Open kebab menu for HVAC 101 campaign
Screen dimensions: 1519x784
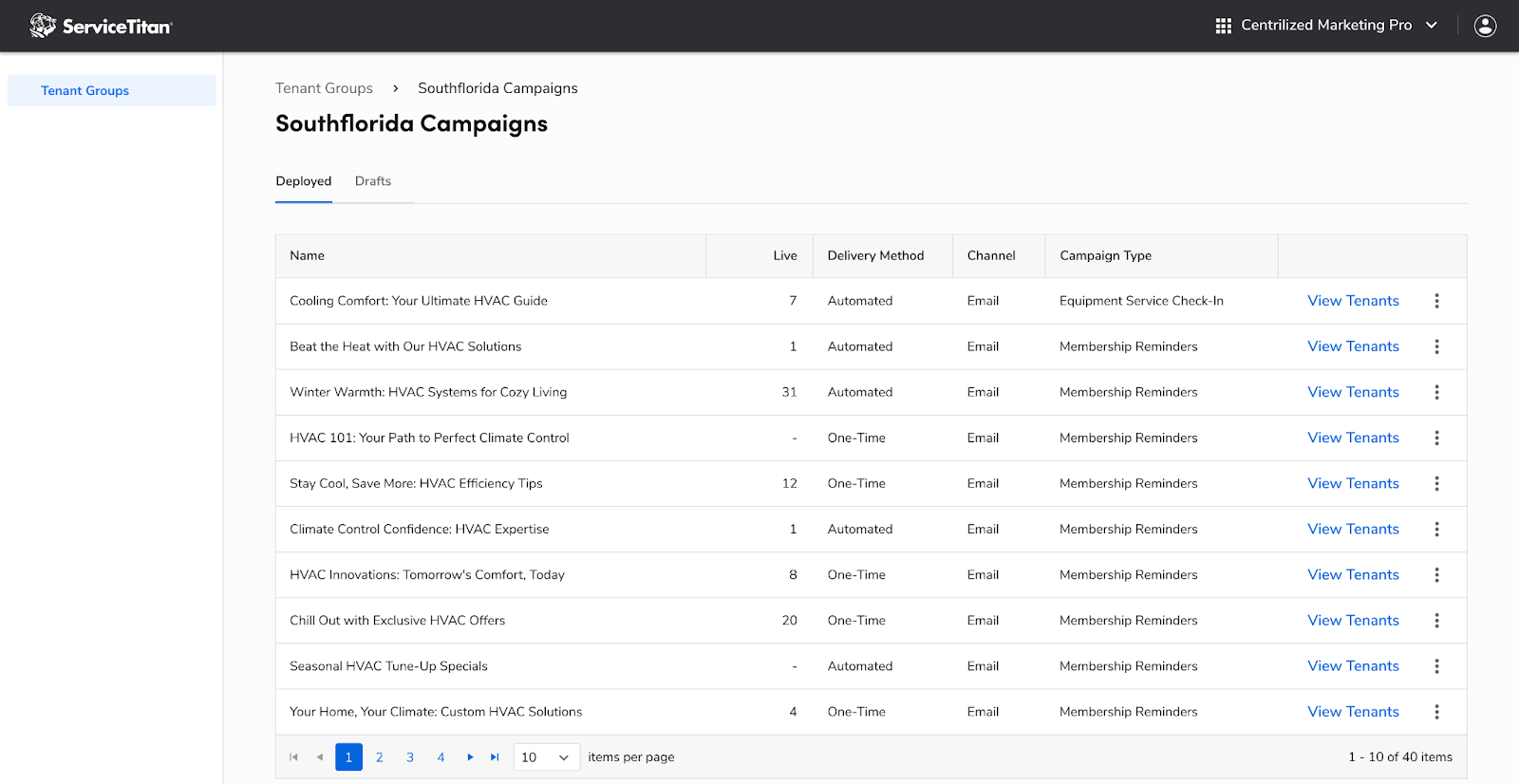point(1436,438)
